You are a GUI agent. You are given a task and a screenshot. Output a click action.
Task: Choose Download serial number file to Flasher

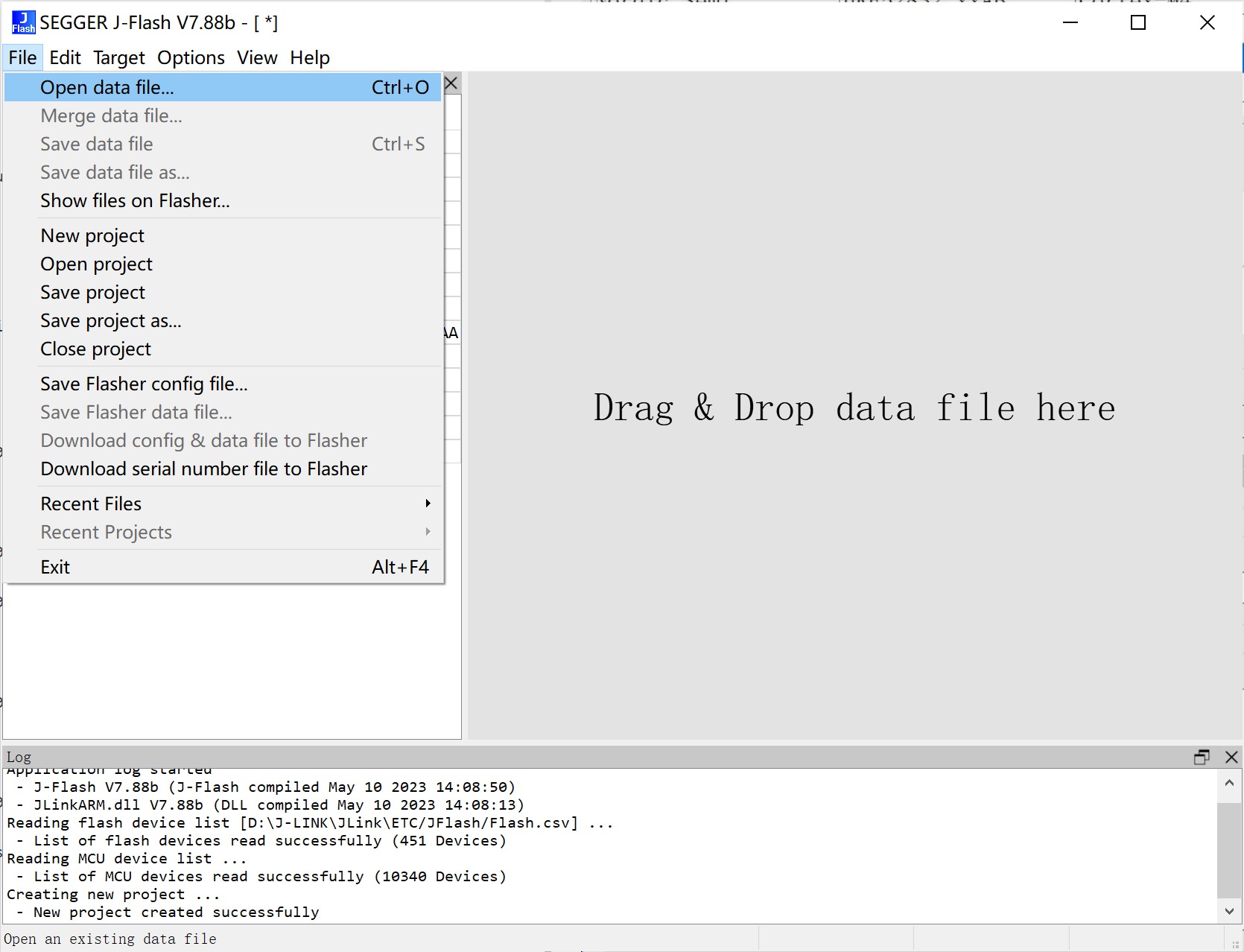click(x=223, y=469)
